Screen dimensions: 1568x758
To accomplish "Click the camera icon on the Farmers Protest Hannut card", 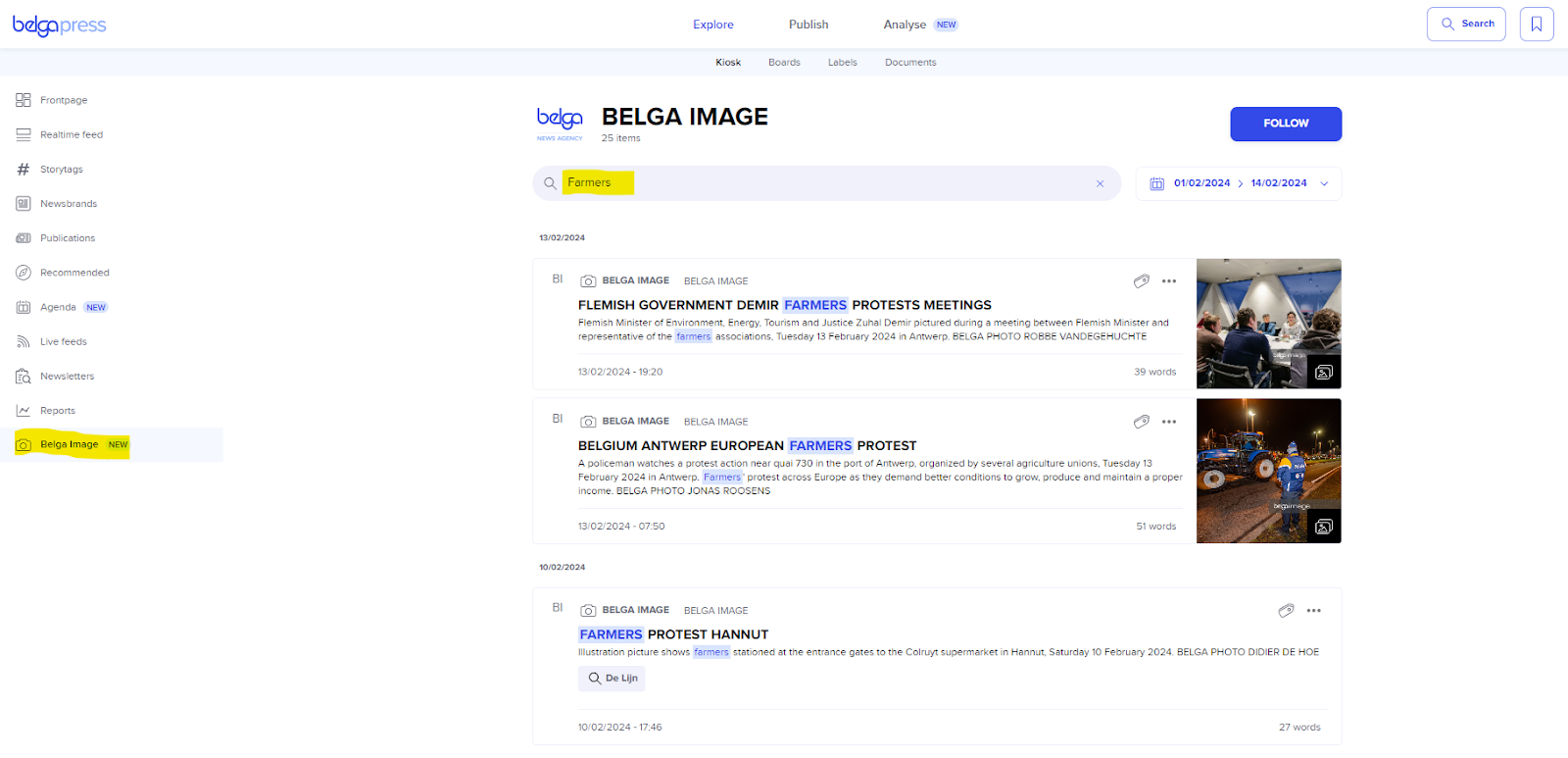I will pos(588,611).
